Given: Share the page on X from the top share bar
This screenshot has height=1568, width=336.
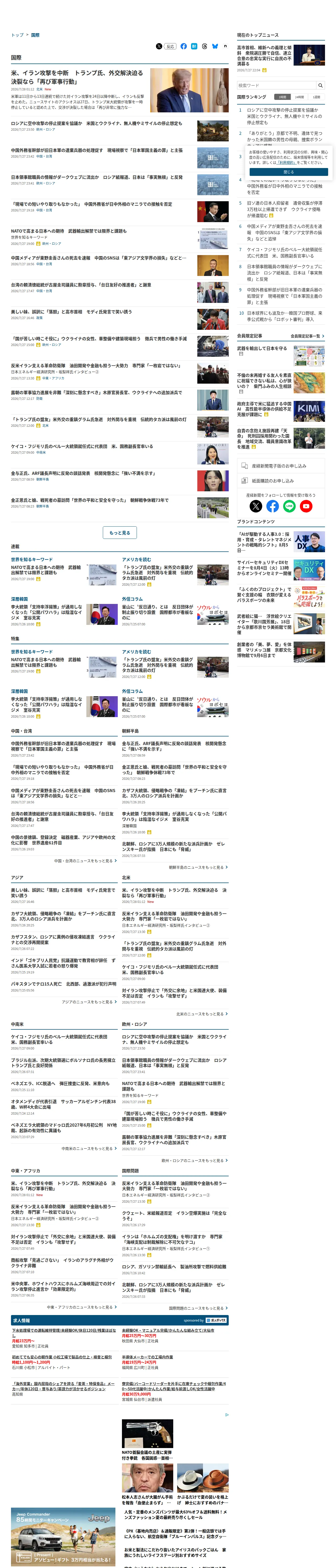Looking at the screenshot, I should (x=159, y=46).
